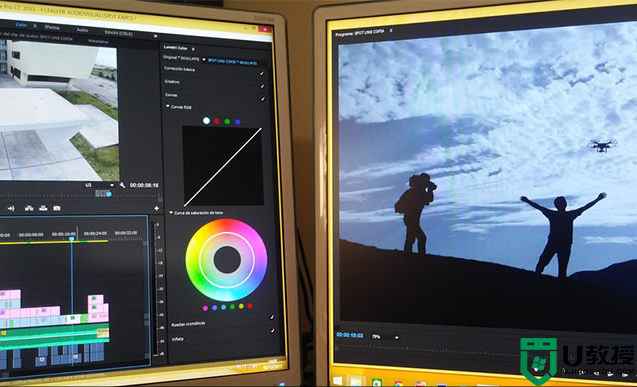This screenshot has height=387, width=637.
Task: Toggle the Creativo section checkbox
Action: click(x=262, y=86)
